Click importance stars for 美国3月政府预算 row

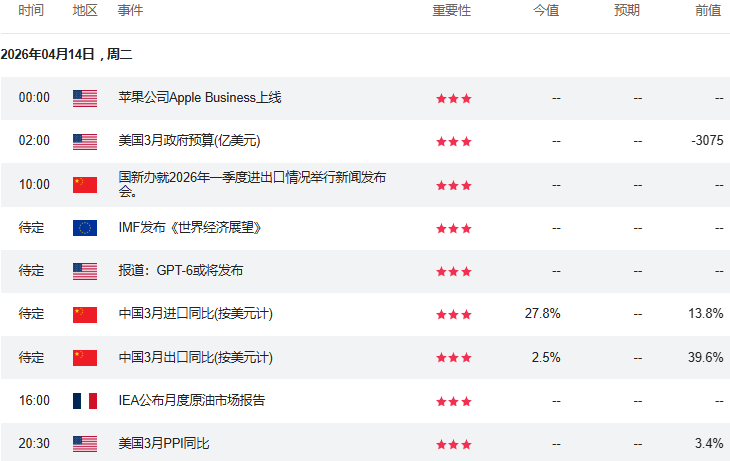pos(454,142)
